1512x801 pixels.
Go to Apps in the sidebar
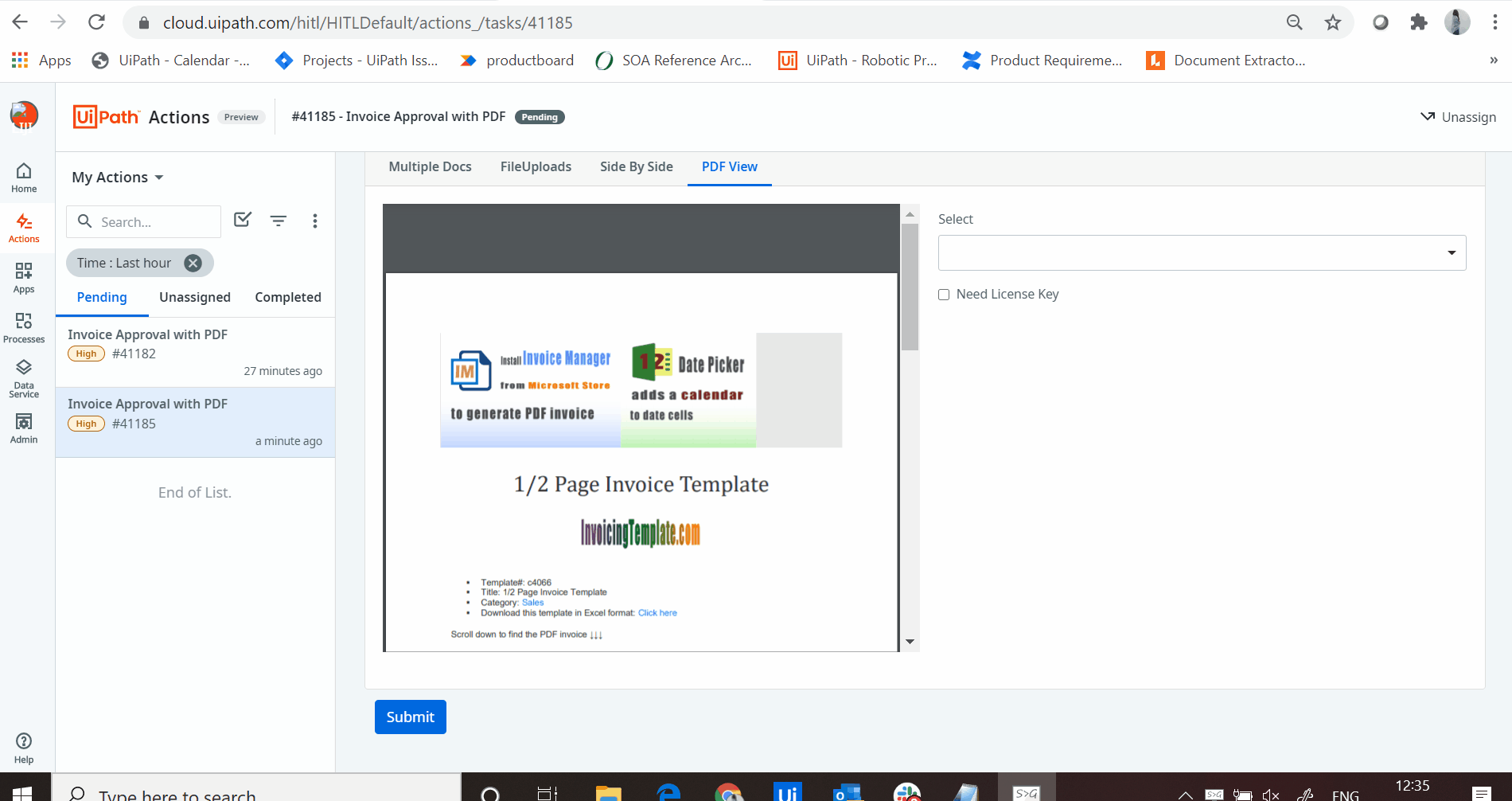point(24,278)
